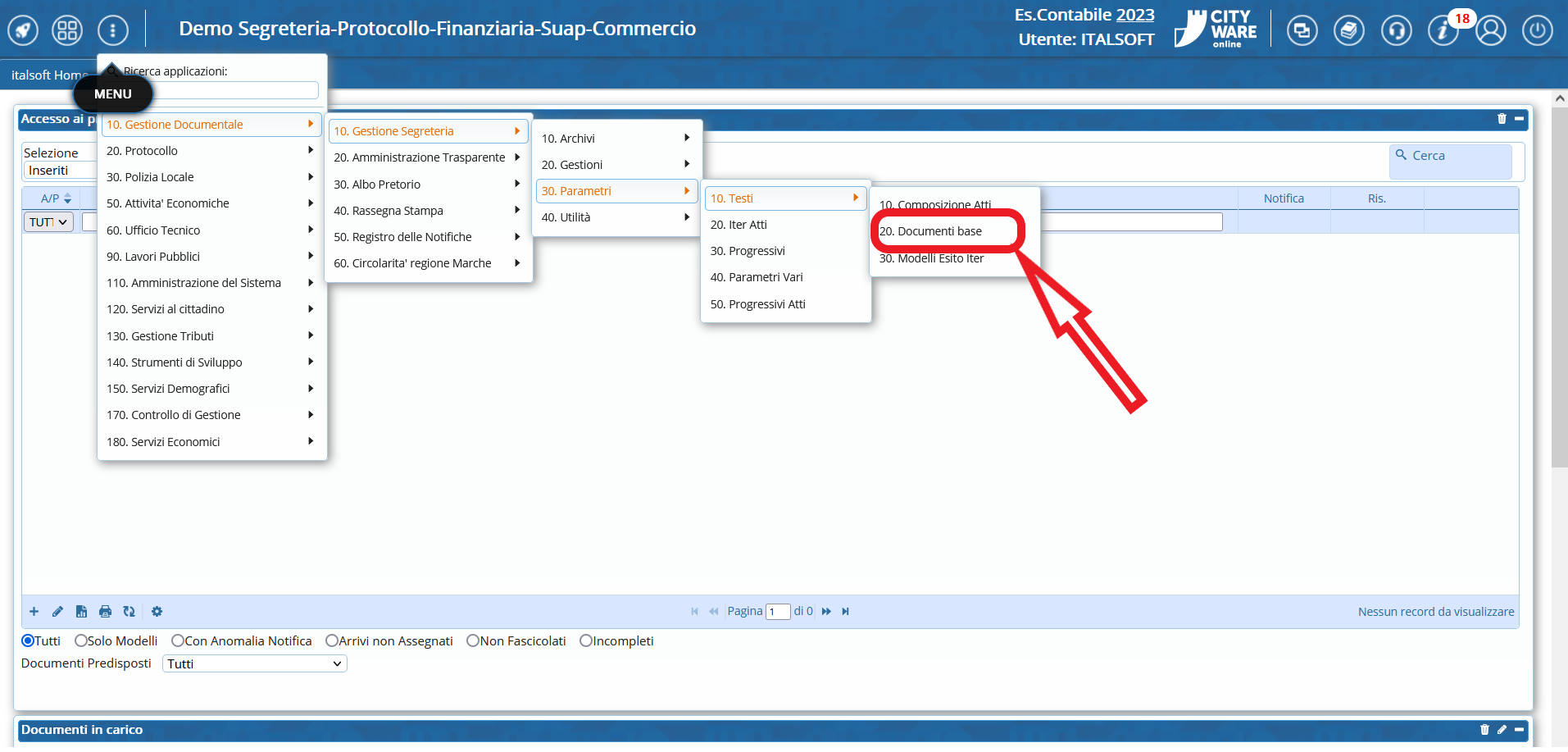The width and height of the screenshot is (1568, 752).
Task: Expand 20. Amministrazione Trasparente submenu
Action: (x=428, y=157)
